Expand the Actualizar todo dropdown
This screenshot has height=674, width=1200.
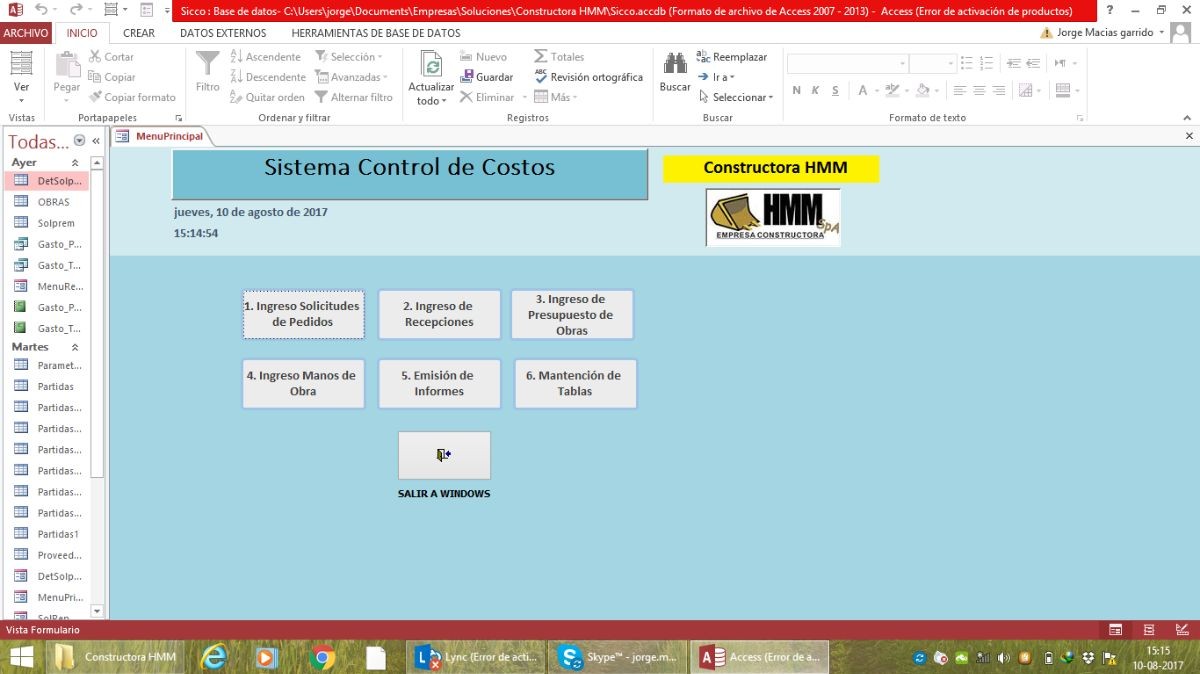click(x=431, y=101)
